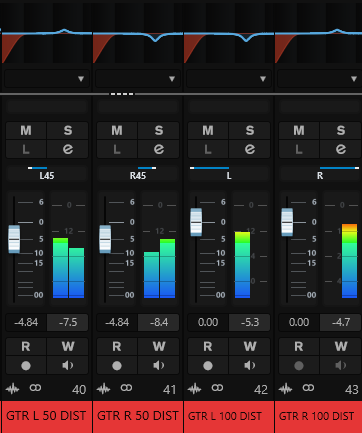Mute the GTR R 100 DIST channel
362x433 pixels.
tap(299, 130)
